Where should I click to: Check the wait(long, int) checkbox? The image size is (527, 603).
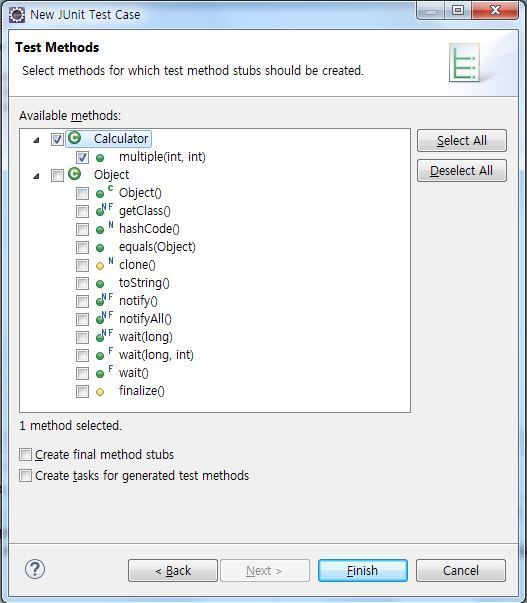82,355
